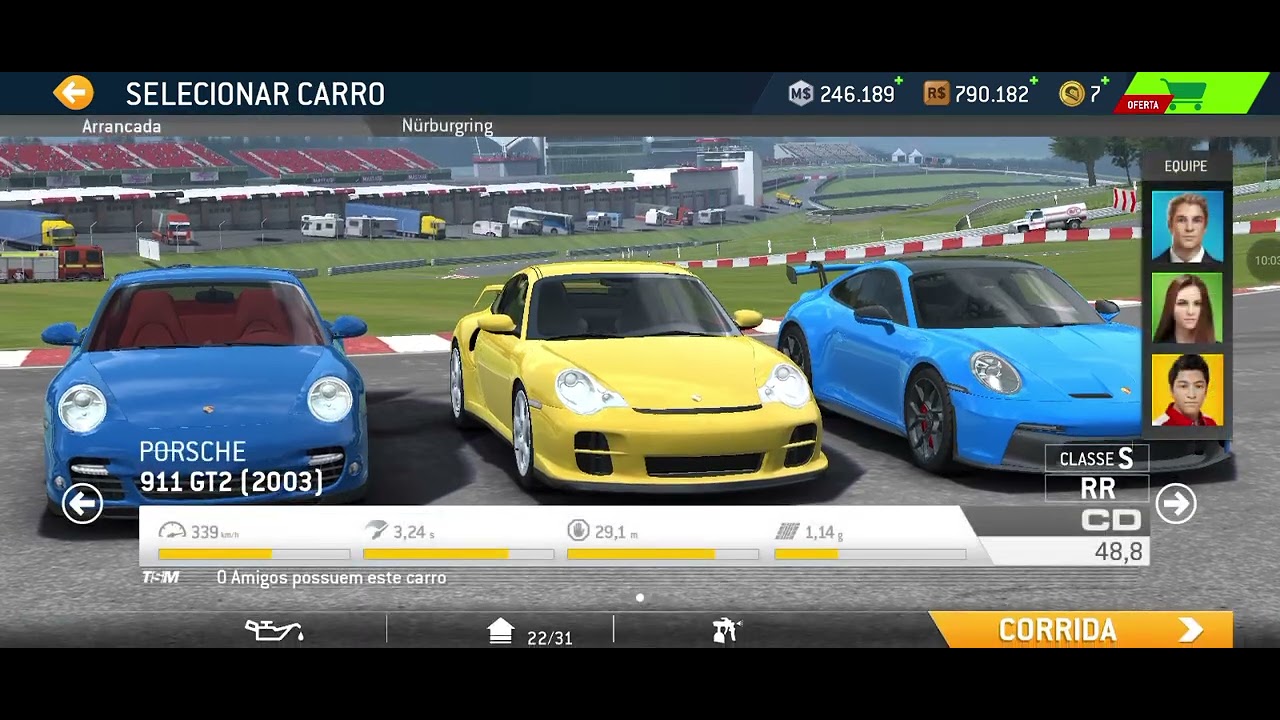The width and height of the screenshot is (1280, 720).
Task: Tap the R$ currency balance
Action: click(979, 94)
